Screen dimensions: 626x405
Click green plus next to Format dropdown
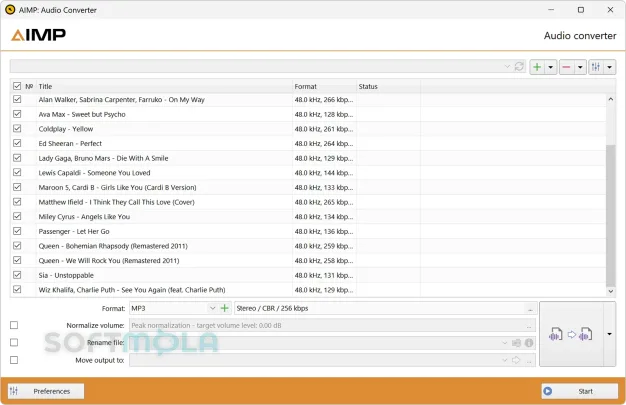[225, 308]
